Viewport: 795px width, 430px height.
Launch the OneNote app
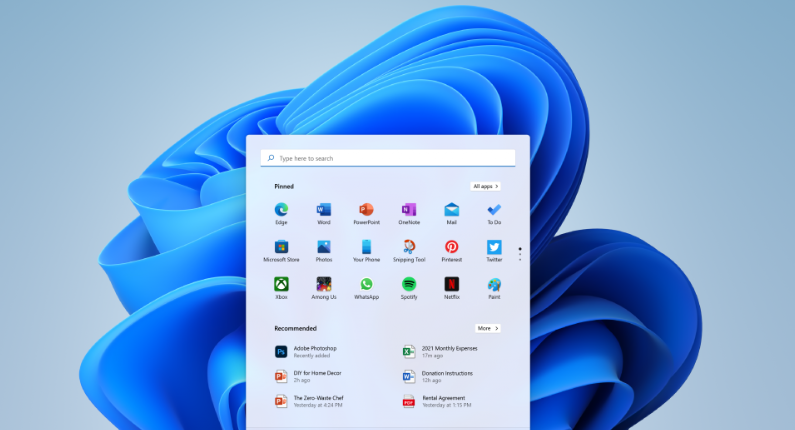click(409, 210)
